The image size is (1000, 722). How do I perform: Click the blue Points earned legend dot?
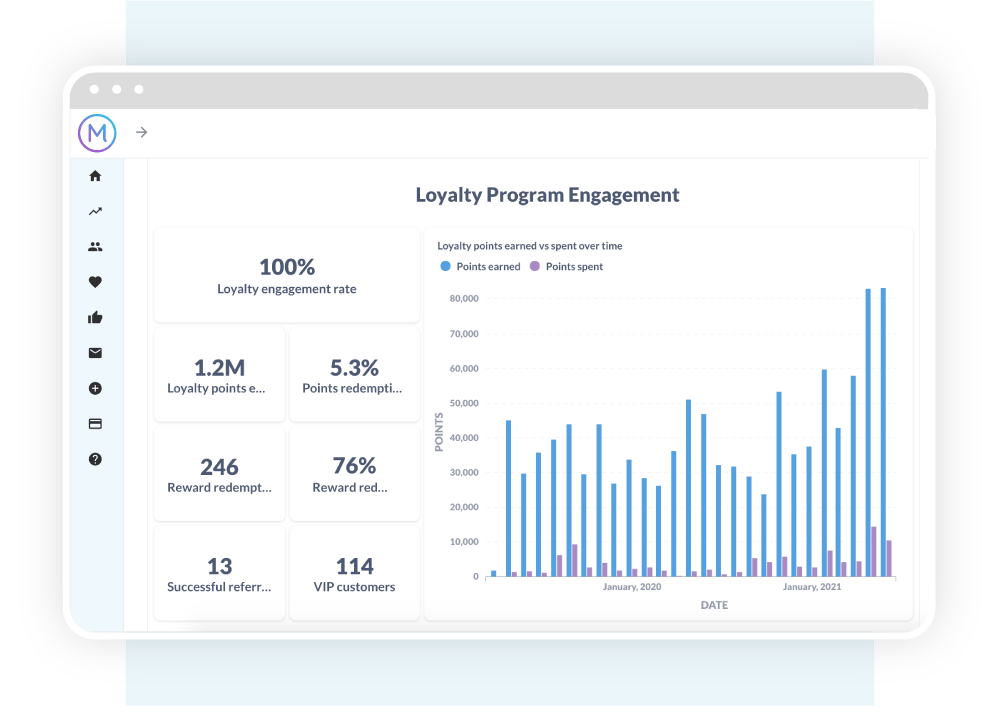click(x=445, y=267)
